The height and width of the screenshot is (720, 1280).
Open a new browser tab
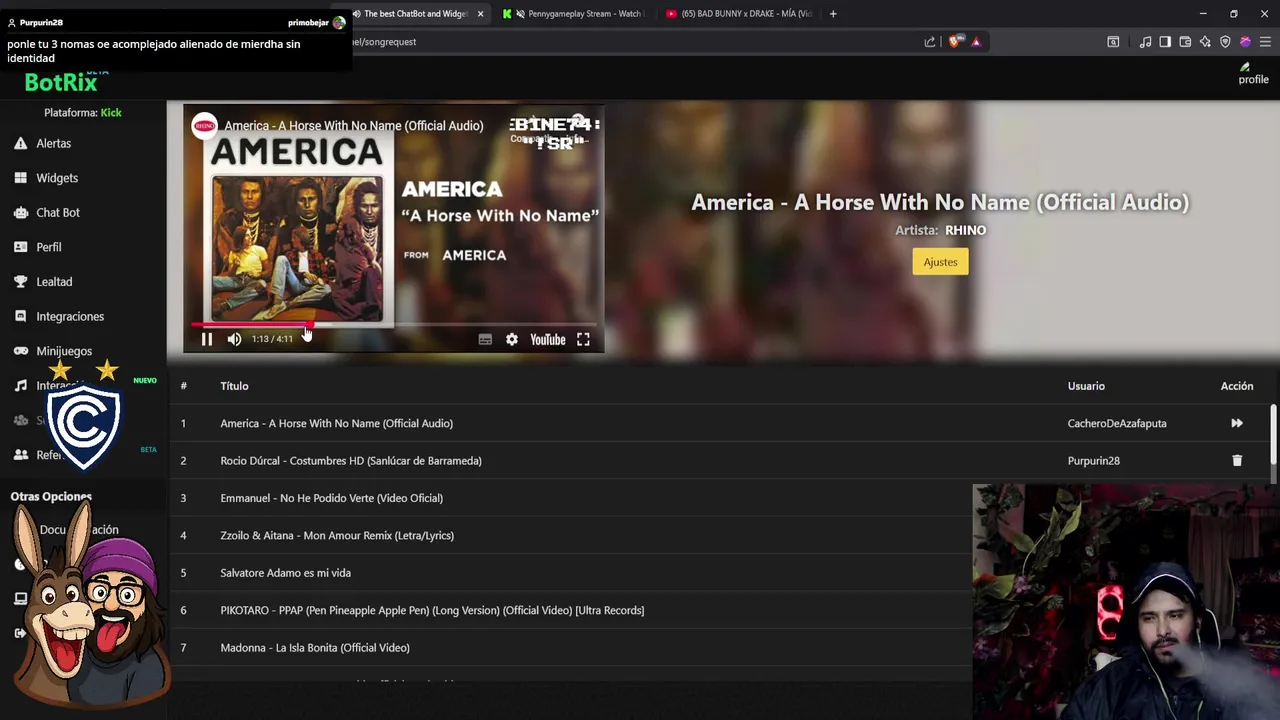(833, 14)
